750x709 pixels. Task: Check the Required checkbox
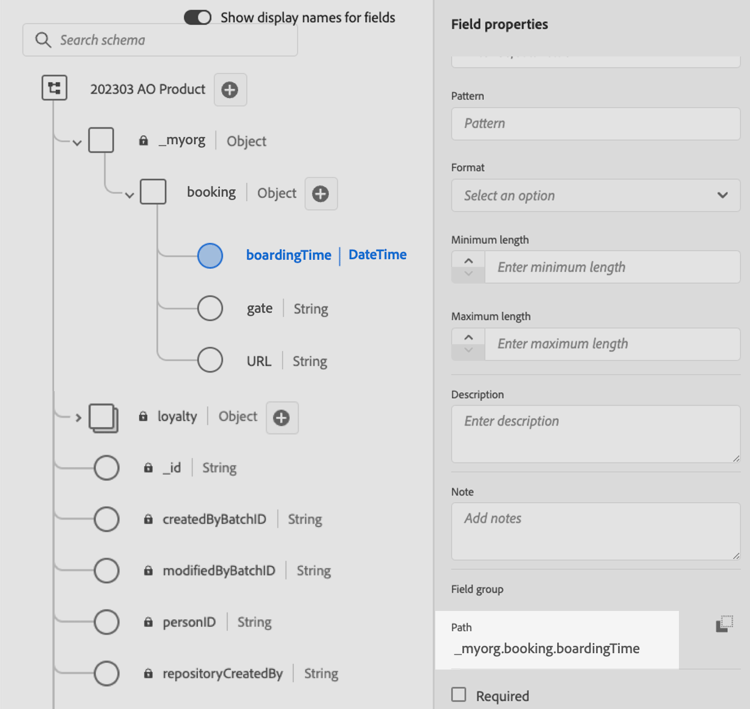tap(459, 695)
